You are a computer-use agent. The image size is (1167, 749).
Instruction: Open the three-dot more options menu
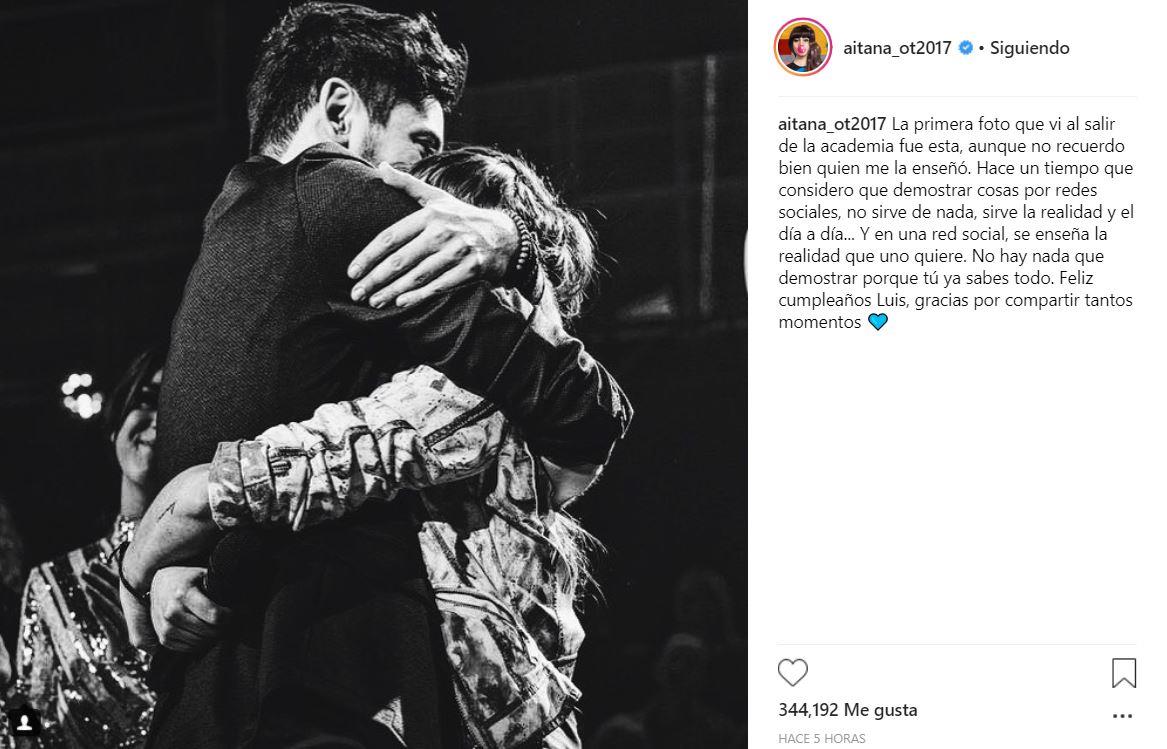click(1122, 716)
